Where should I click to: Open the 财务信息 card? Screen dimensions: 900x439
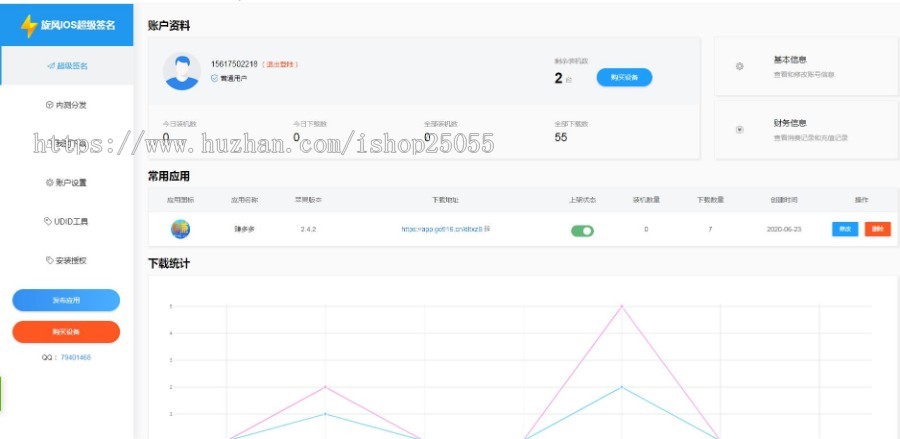point(806,130)
